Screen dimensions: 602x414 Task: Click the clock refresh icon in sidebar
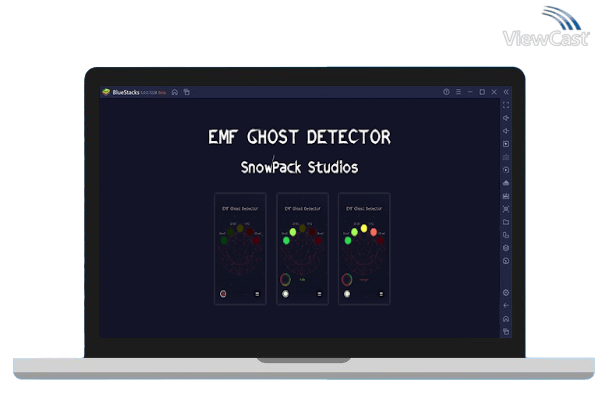(x=506, y=261)
